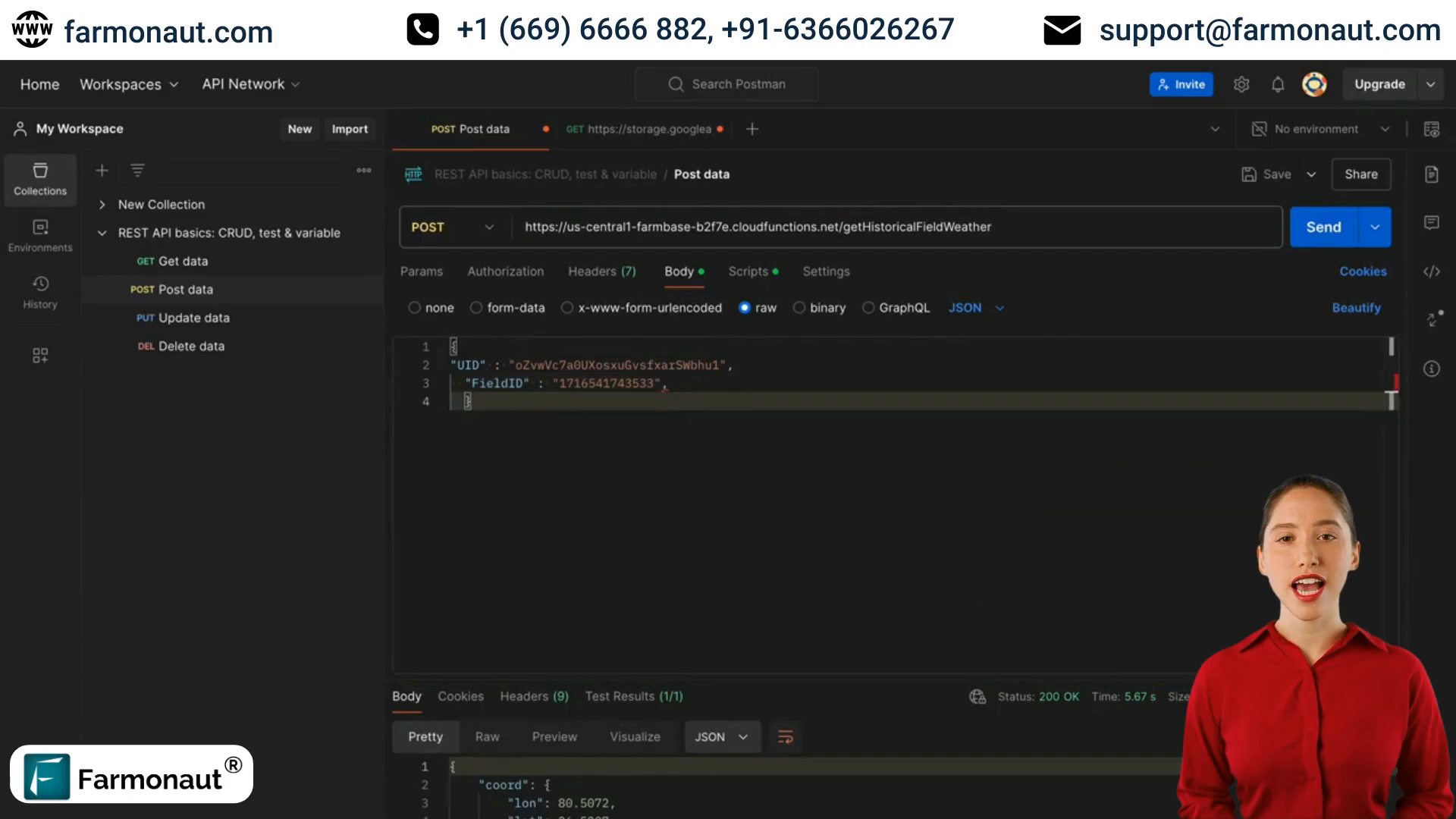Click the Notifications bell icon

pos(1278,84)
